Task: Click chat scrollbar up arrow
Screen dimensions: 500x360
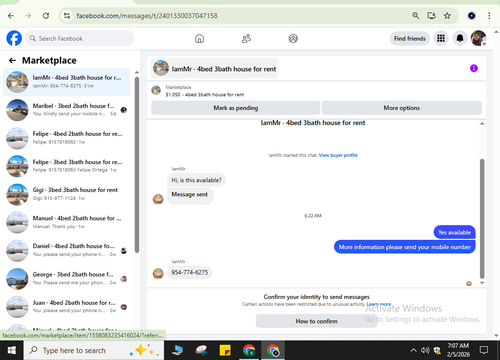Action: [x=482, y=124]
